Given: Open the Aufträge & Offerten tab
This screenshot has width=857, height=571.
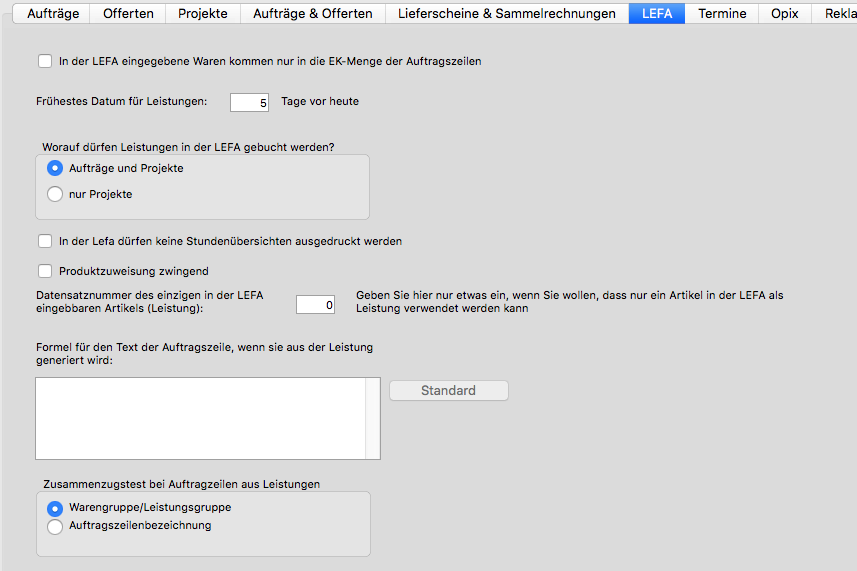Looking at the screenshot, I should [x=313, y=13].
